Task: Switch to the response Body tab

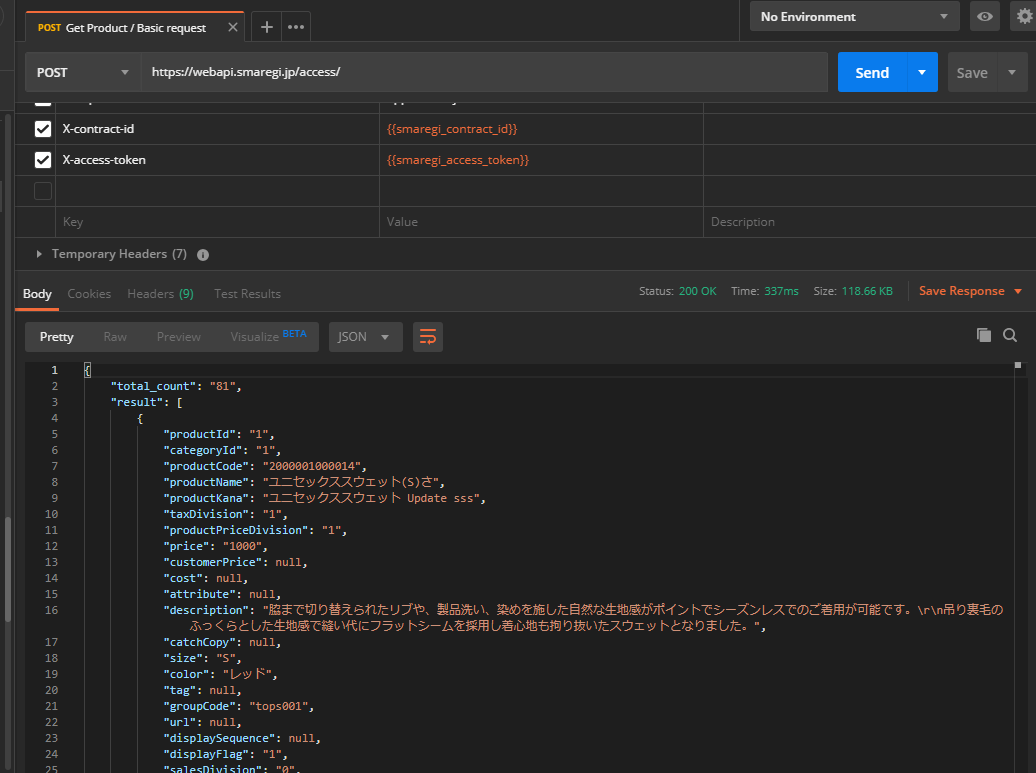Action: point(37,293)
